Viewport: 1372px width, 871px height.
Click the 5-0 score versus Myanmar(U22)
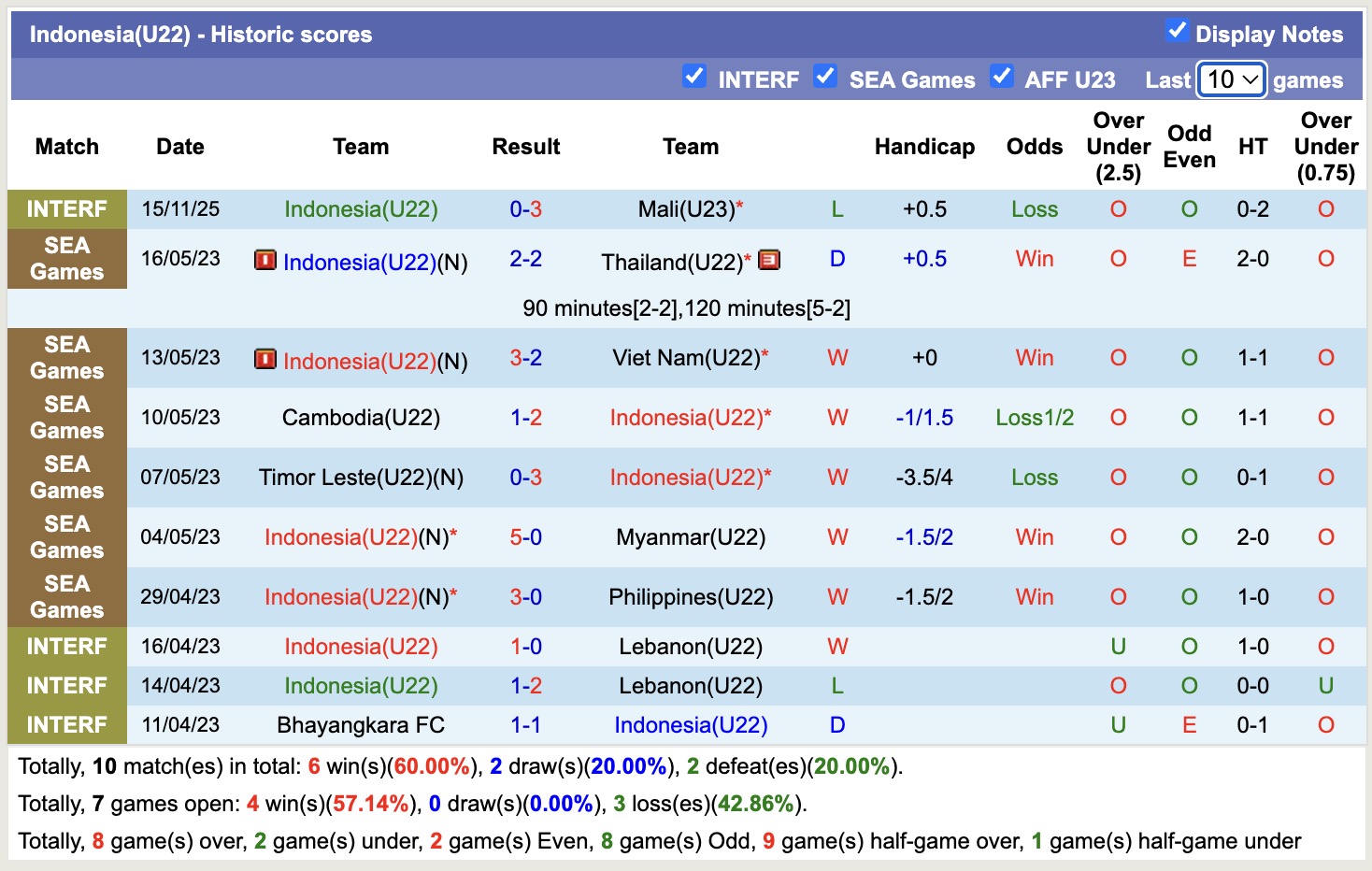525,537
